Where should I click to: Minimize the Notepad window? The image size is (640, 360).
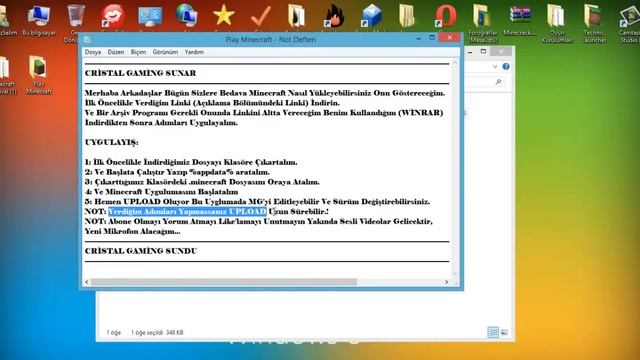coord(418,38)
